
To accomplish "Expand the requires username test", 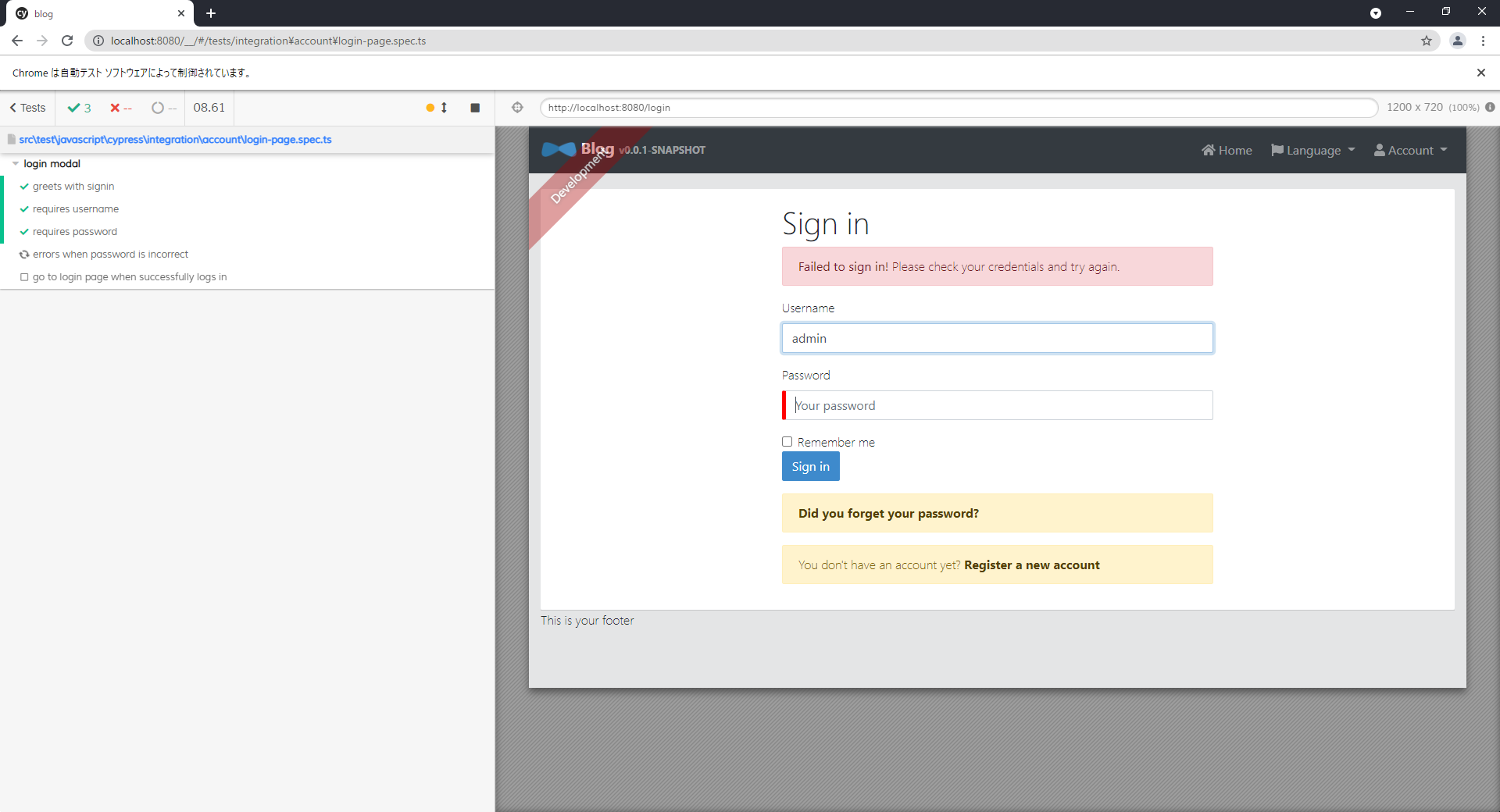I will pos(76,209).
